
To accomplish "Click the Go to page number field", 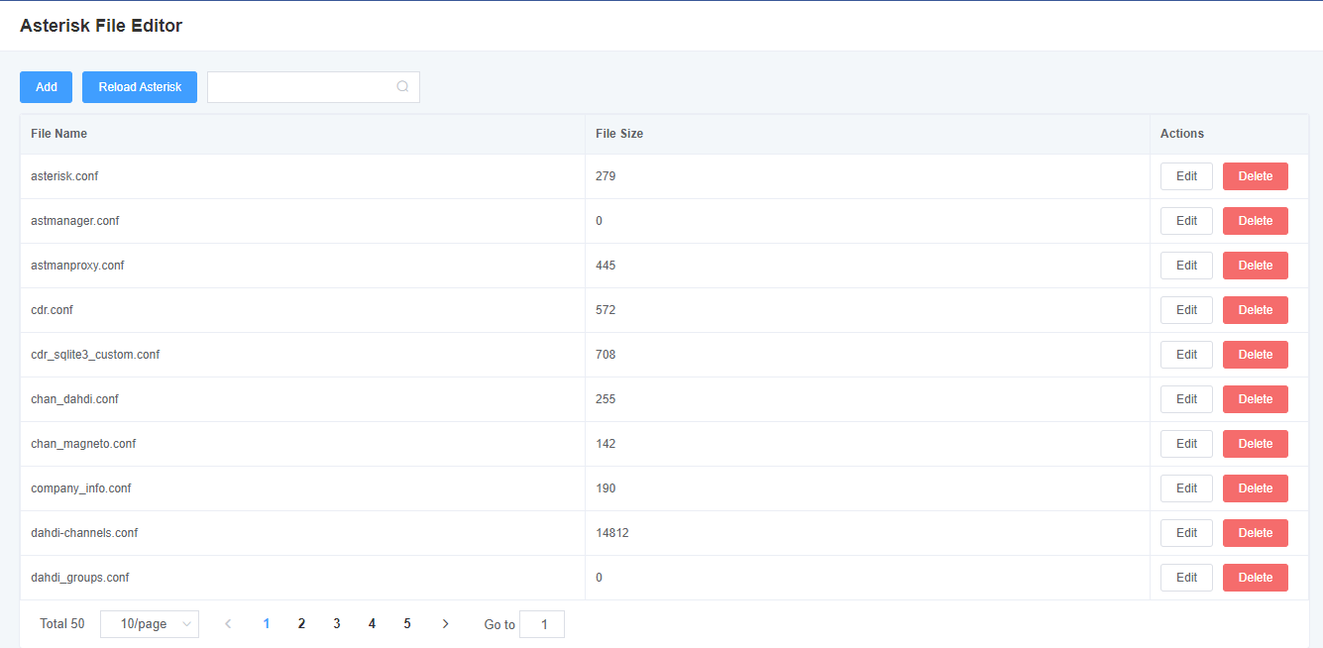I will [x=542, y=625].
